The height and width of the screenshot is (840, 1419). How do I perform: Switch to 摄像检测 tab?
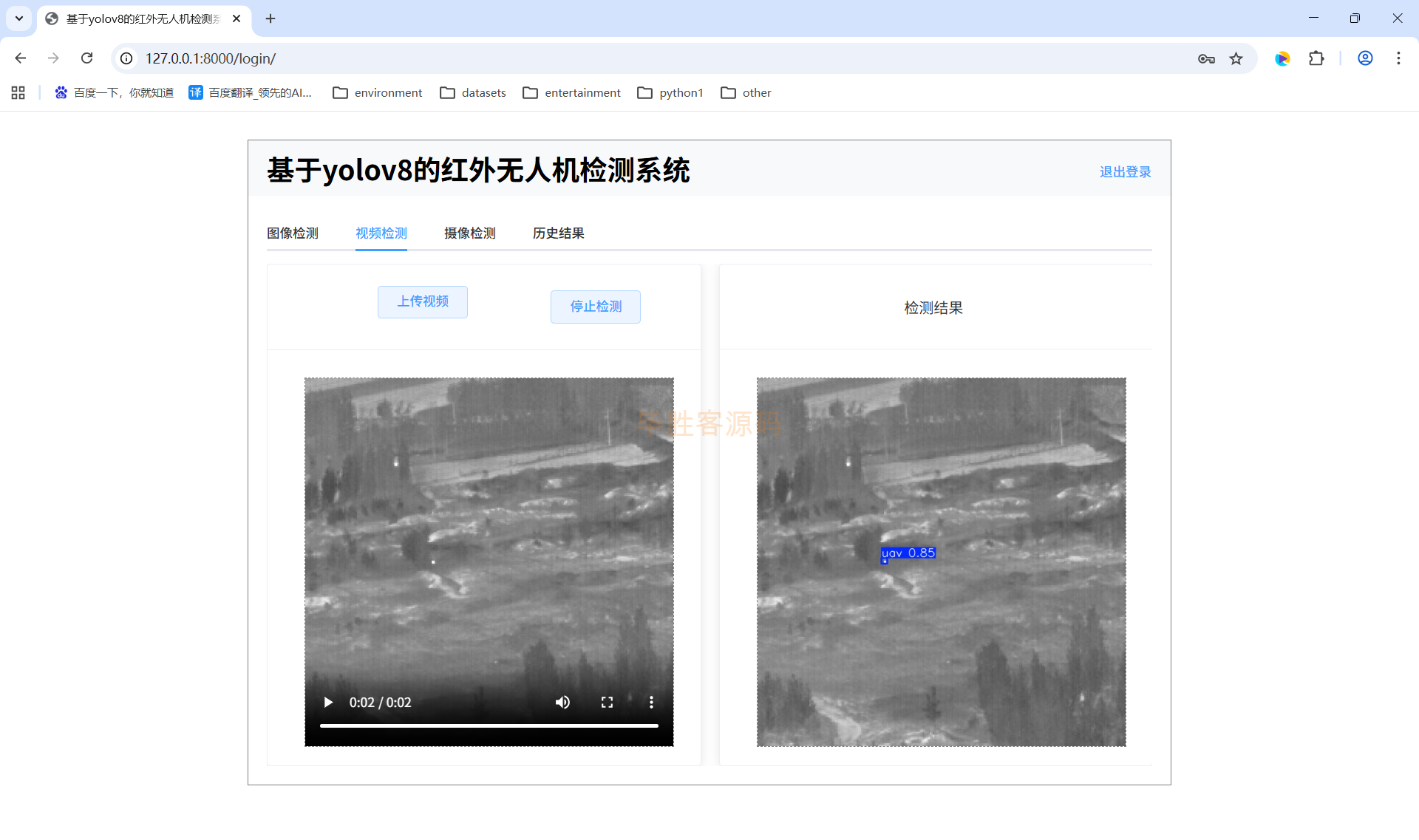[469, 233]
